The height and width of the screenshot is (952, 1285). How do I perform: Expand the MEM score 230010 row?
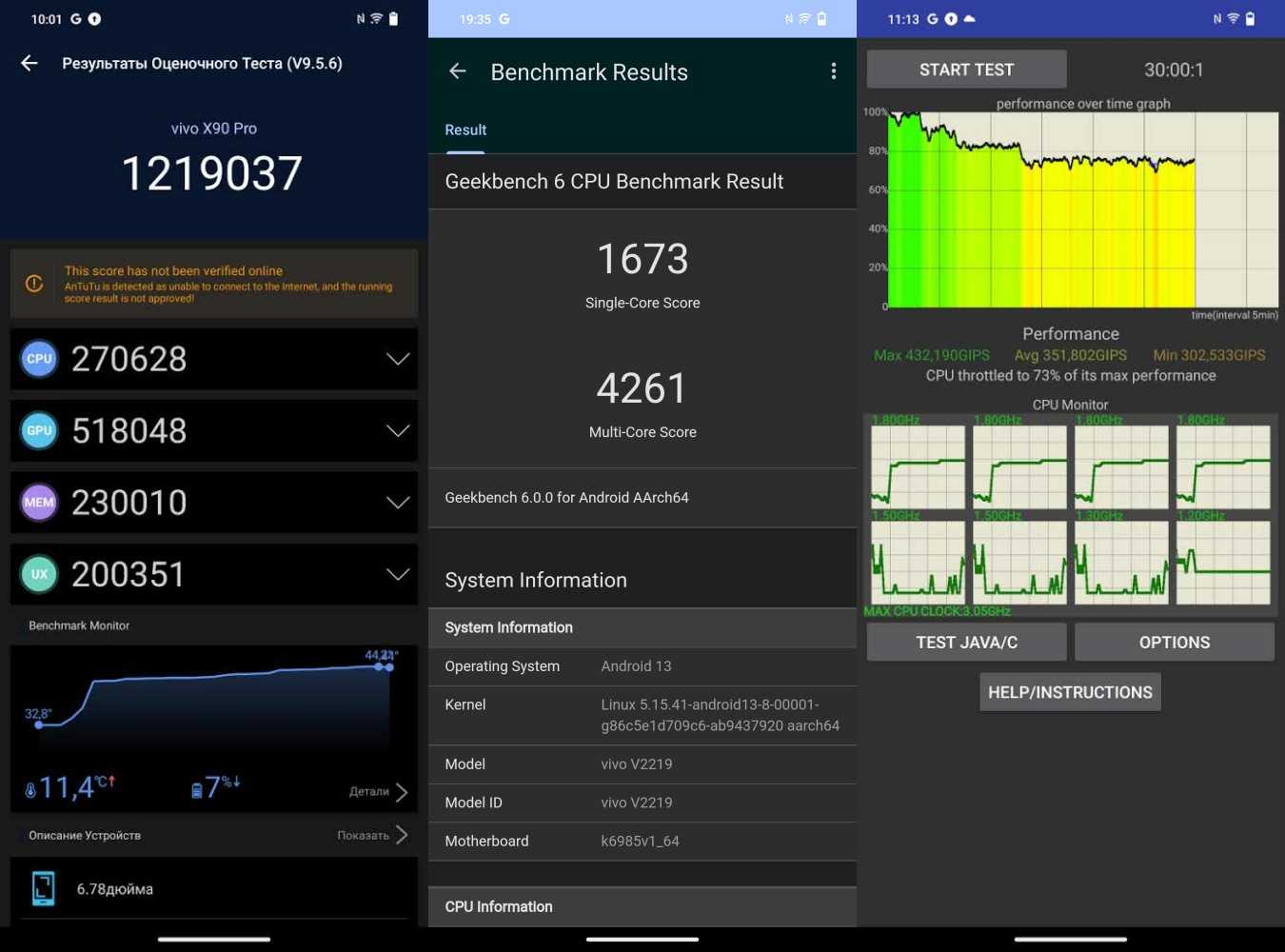397,503
